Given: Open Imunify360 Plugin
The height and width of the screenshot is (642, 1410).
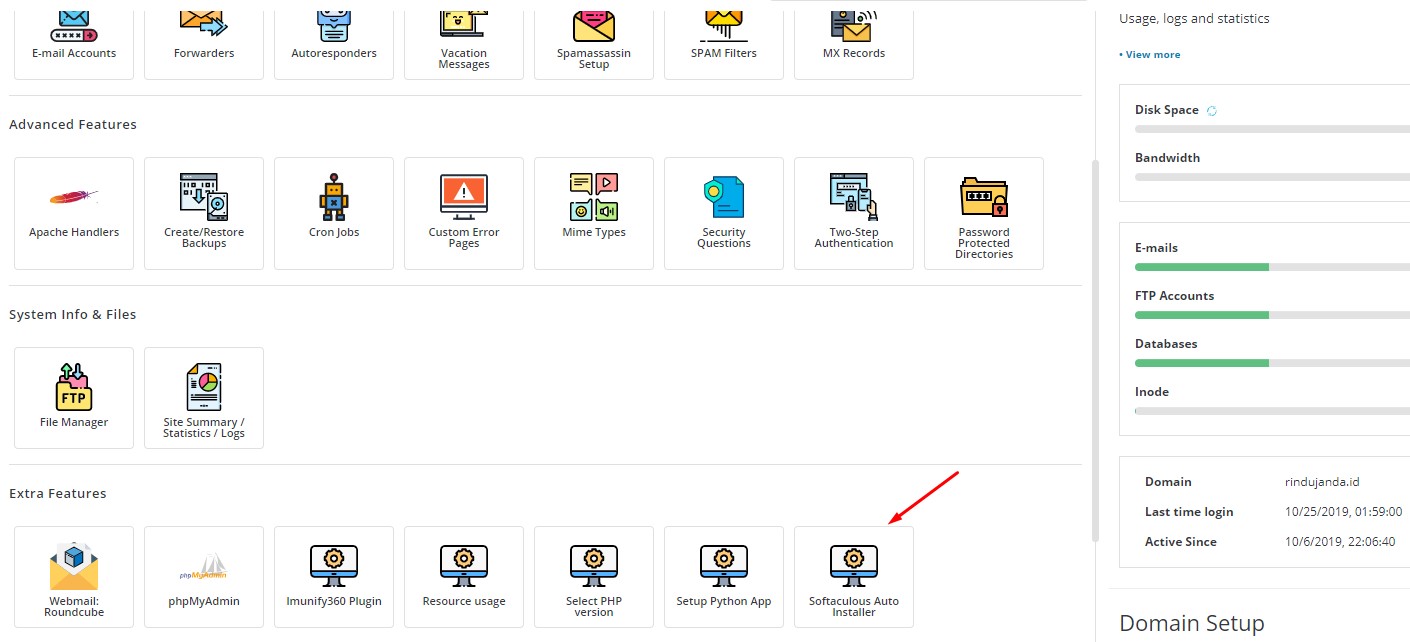Looking at the screenshot, I should pos(334,577).
